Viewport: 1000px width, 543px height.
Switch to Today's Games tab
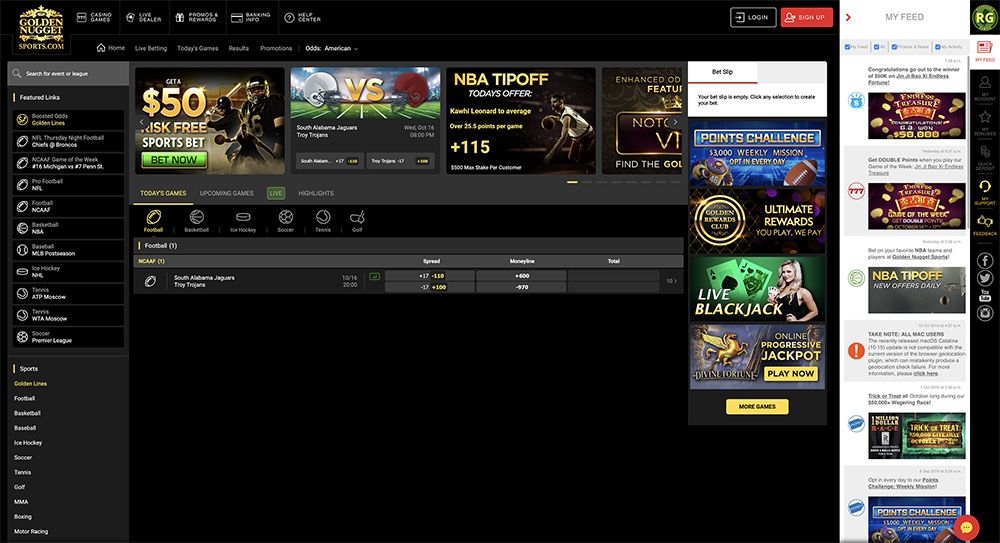[163, 193]
